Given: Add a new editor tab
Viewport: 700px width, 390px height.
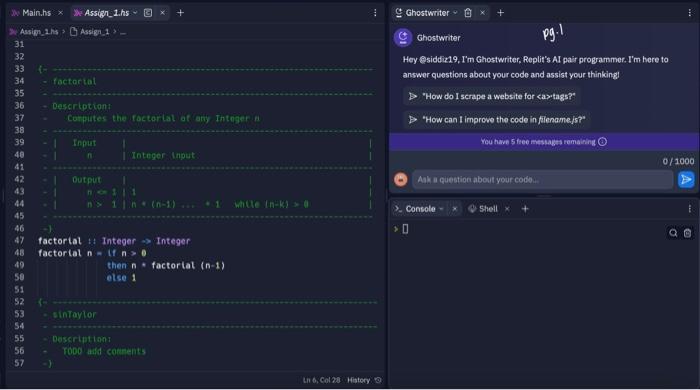Looking at the screenshot, I should (x=180, y=13).
